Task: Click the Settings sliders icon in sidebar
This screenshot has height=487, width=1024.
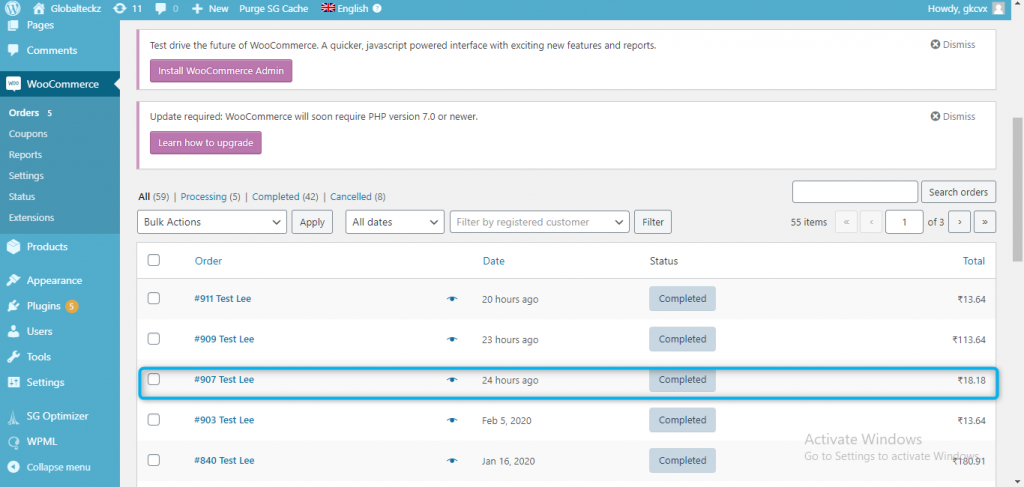Action: [x=13, y=382]
